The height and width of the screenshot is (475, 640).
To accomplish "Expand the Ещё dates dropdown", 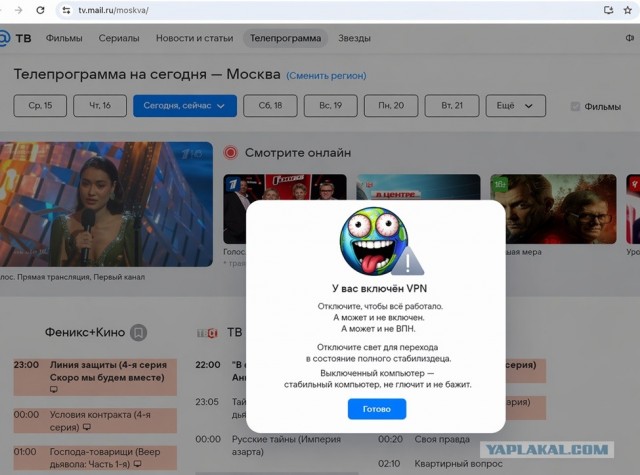I will pyautogui.click(x=516, y=106).
